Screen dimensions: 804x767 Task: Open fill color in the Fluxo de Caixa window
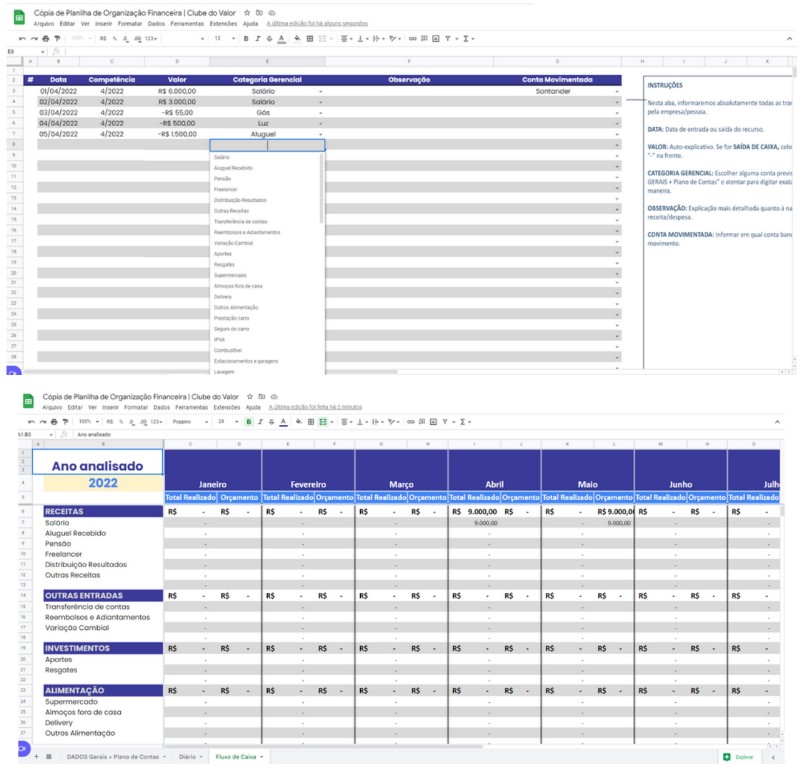298,422
